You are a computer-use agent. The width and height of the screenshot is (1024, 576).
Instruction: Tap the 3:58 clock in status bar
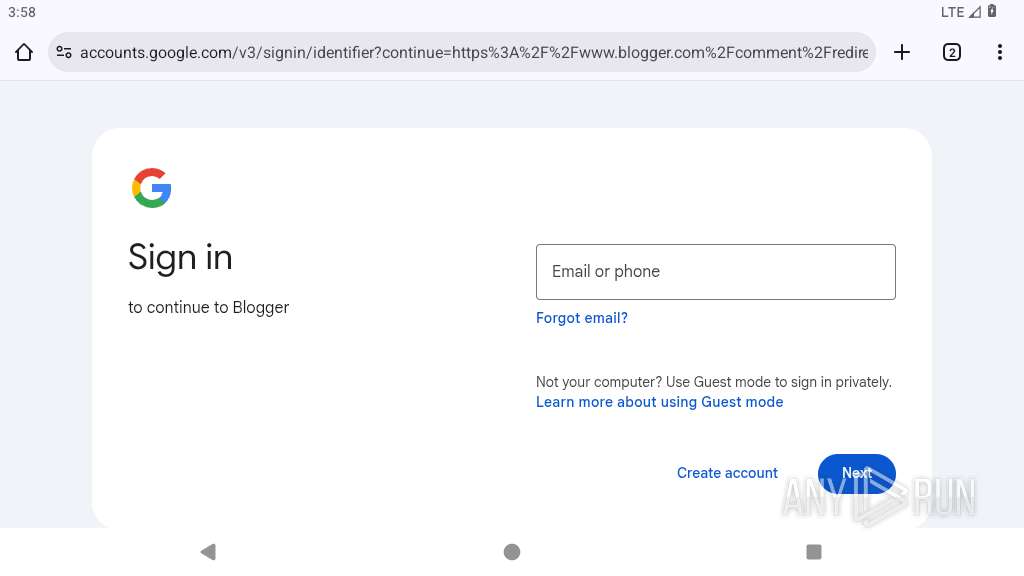point(22,12)
